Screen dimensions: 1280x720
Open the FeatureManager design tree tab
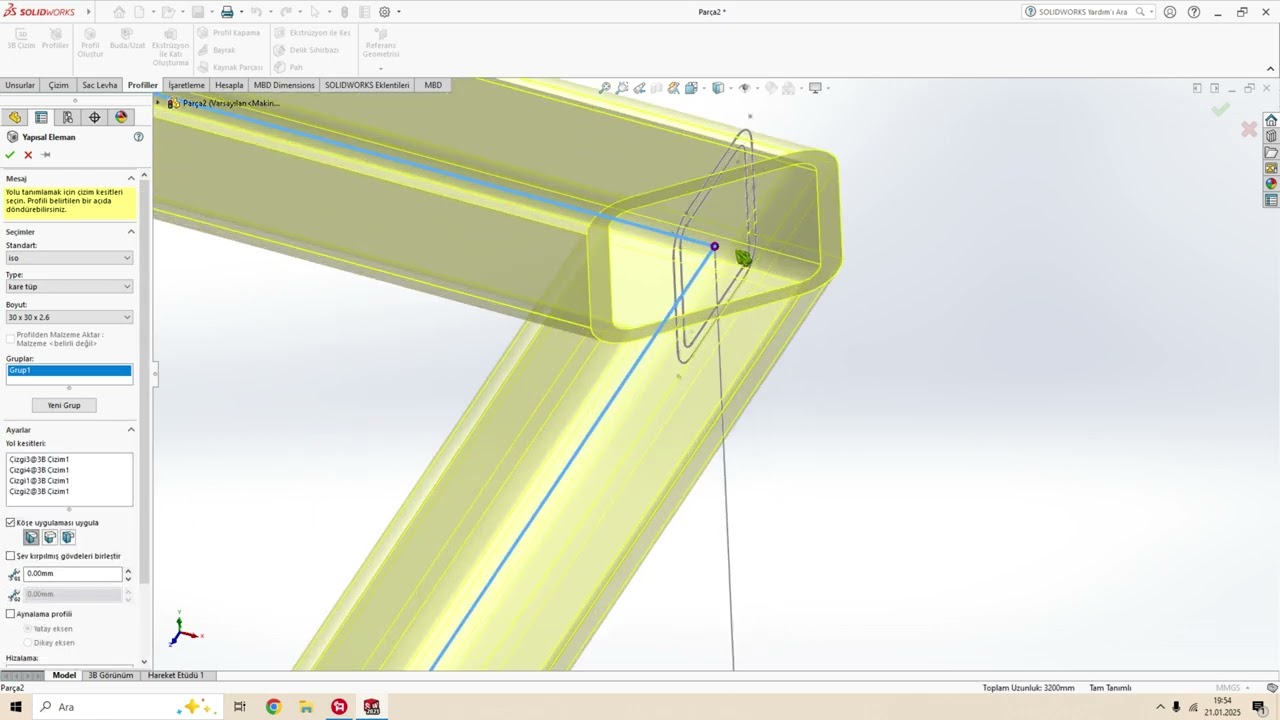(15, 117)
